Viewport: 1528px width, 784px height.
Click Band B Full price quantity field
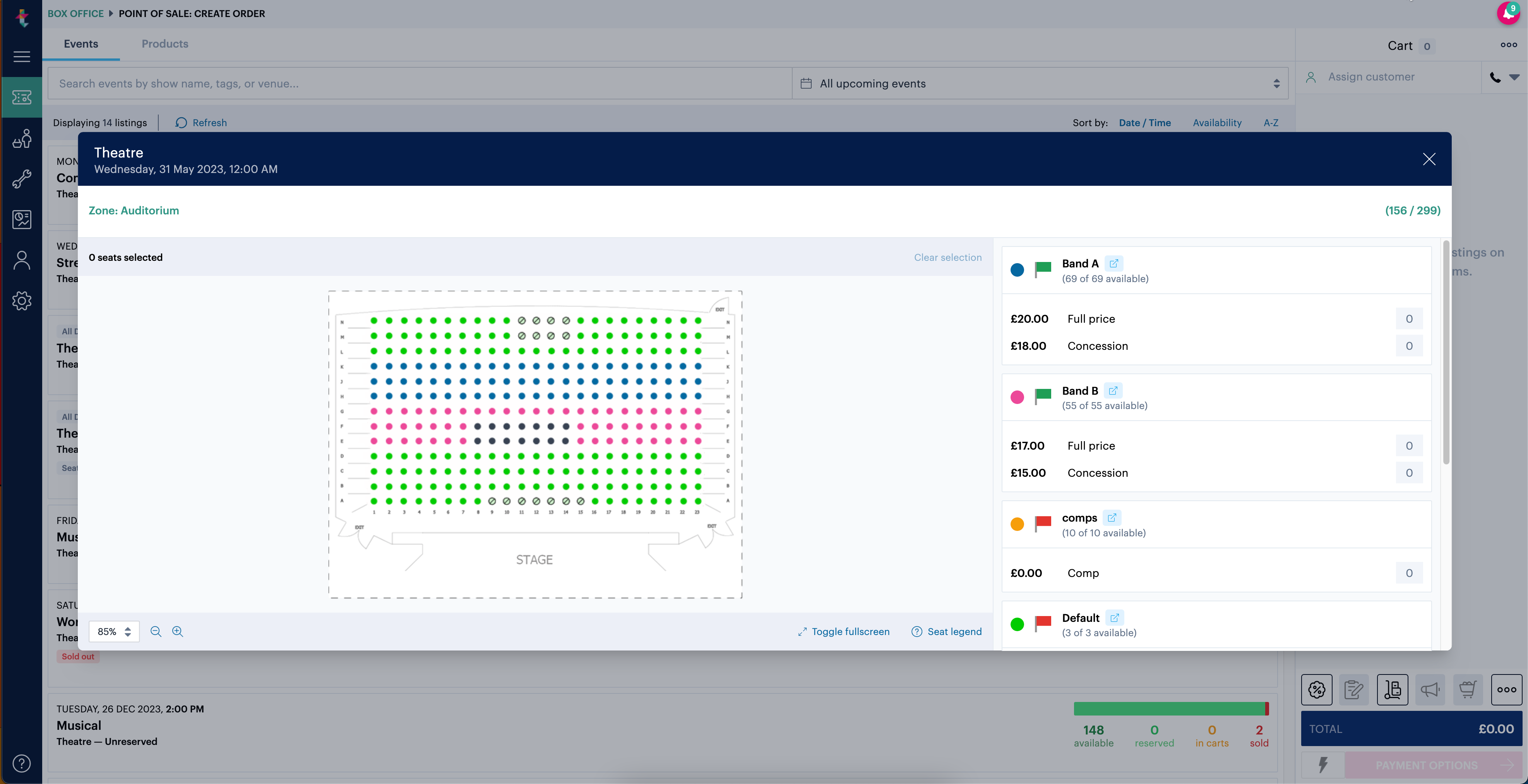[x=1409, y=446]
